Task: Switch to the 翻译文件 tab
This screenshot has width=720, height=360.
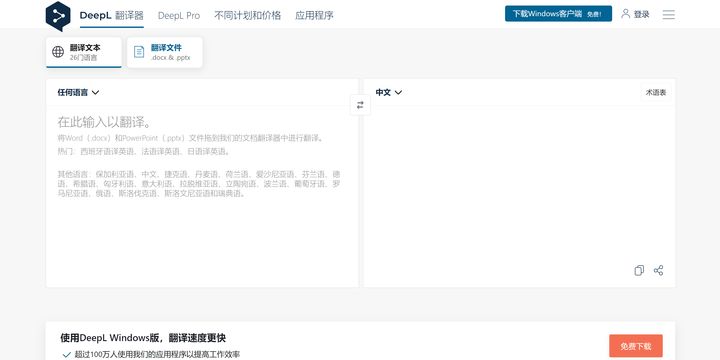Action: click(164, 52)
